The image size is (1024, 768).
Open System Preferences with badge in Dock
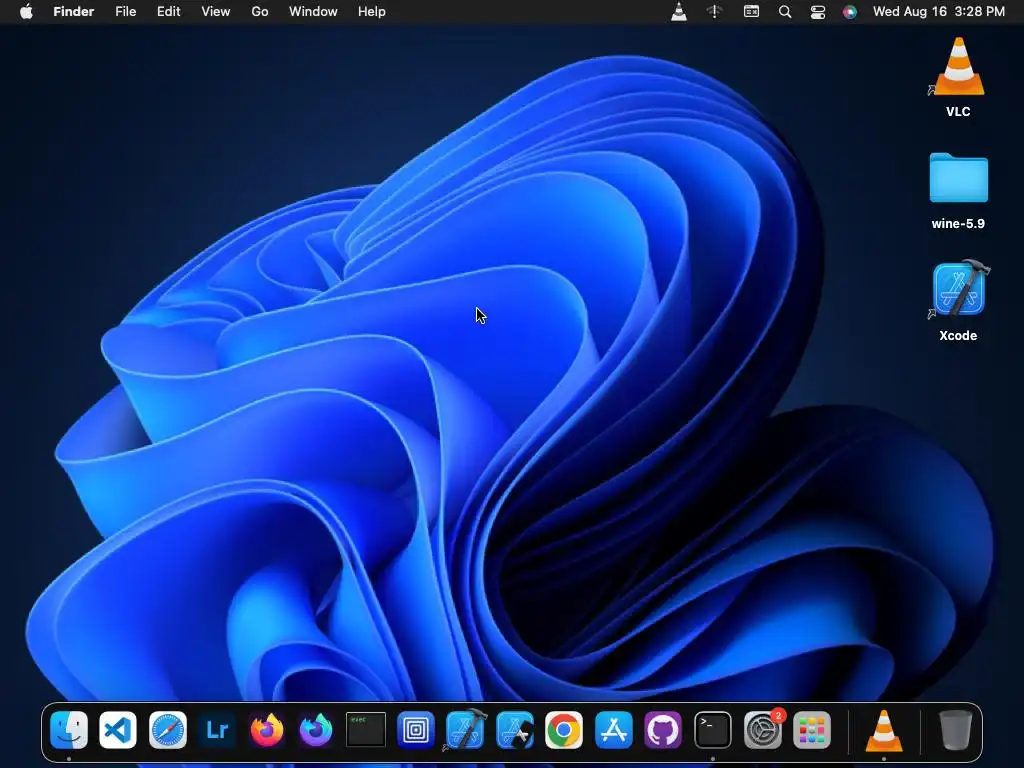(x=762, y=729)
